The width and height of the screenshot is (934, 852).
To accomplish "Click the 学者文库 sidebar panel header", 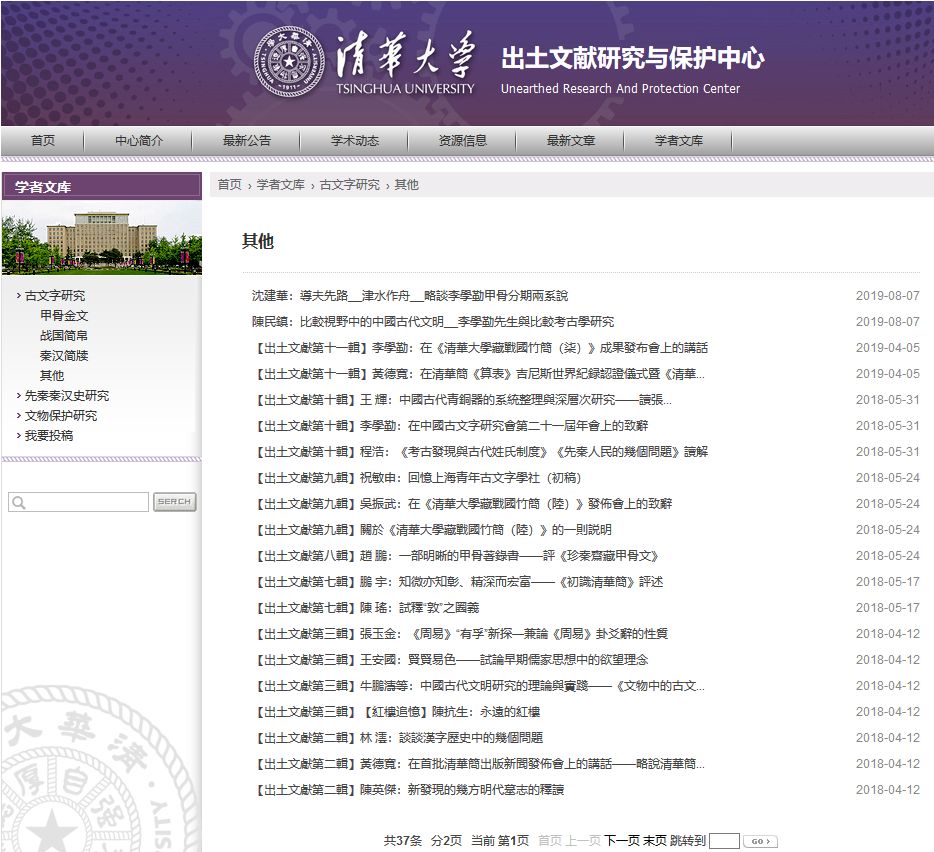I will click(102, 186).
